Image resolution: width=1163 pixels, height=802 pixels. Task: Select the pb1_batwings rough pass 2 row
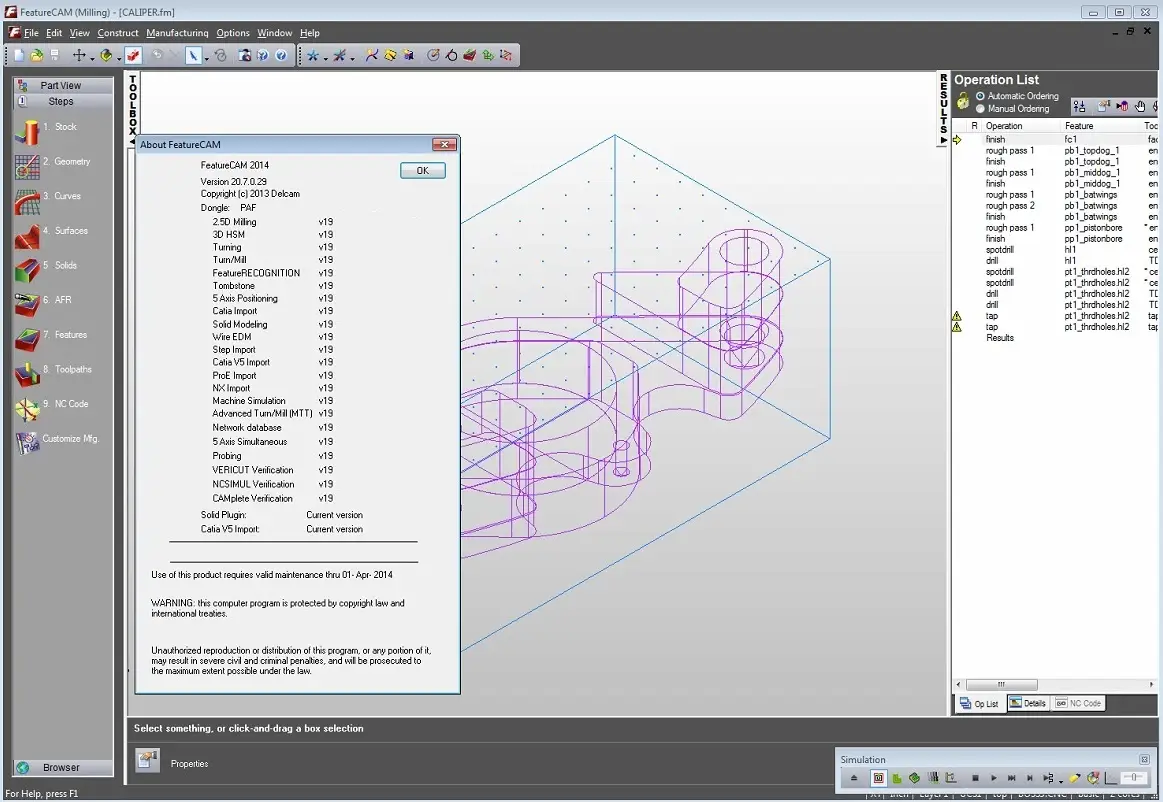pyautogui.click(x=1055, y=206)
